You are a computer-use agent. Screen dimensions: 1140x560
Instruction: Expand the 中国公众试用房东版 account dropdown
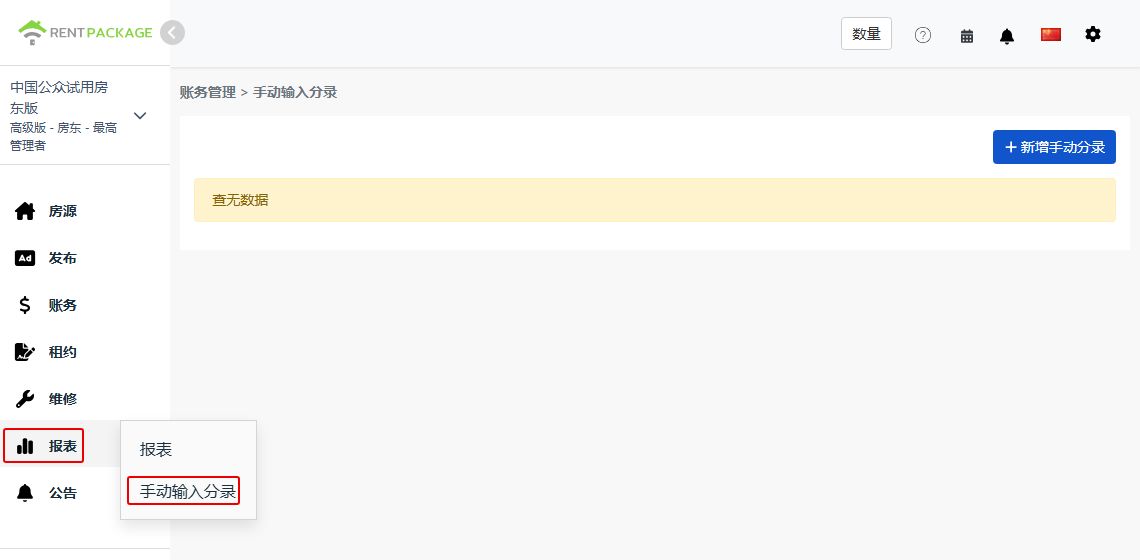[x=140, y=116]
